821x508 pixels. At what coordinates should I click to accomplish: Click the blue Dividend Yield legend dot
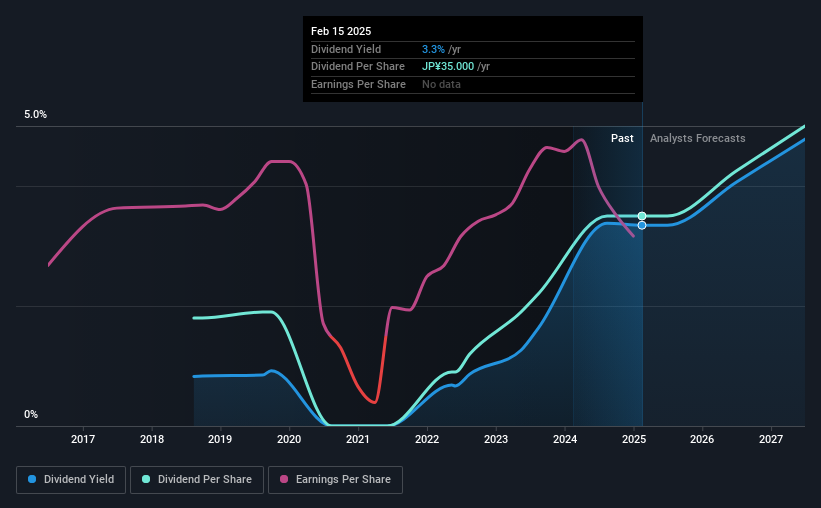tap(32, 479)
